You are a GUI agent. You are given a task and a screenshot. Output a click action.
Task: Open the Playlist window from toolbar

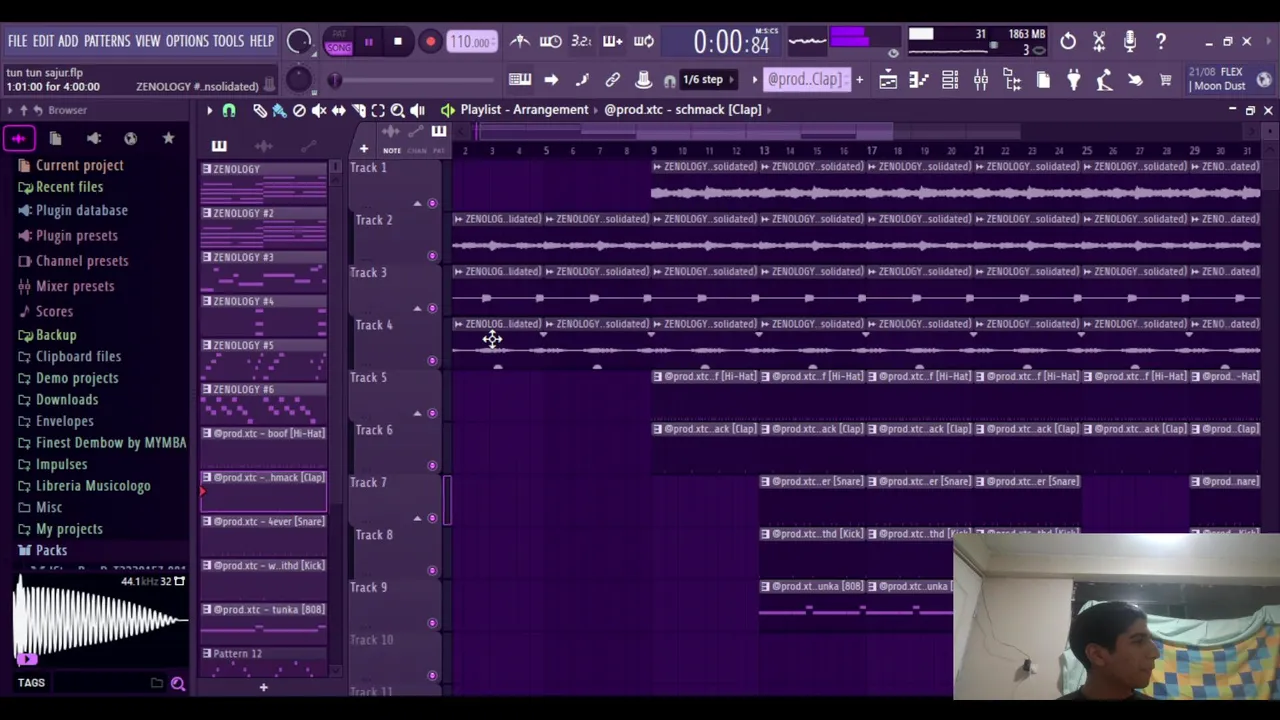pyautogui.click(x=888, y=80)
